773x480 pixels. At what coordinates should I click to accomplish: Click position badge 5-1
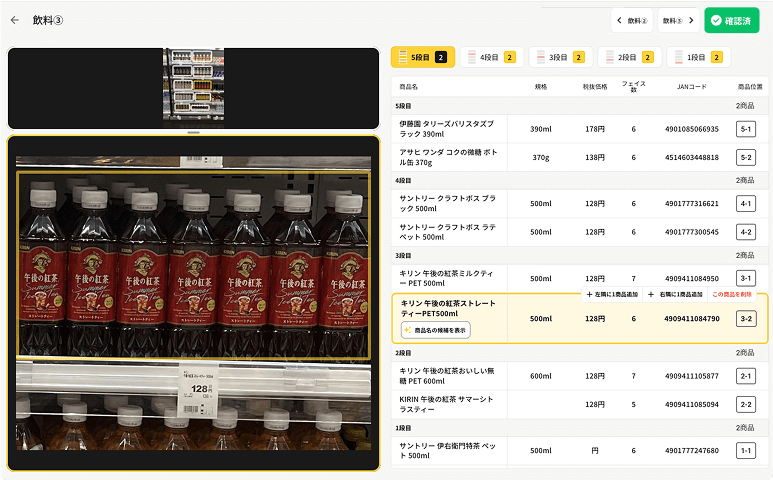click(746, 129)
